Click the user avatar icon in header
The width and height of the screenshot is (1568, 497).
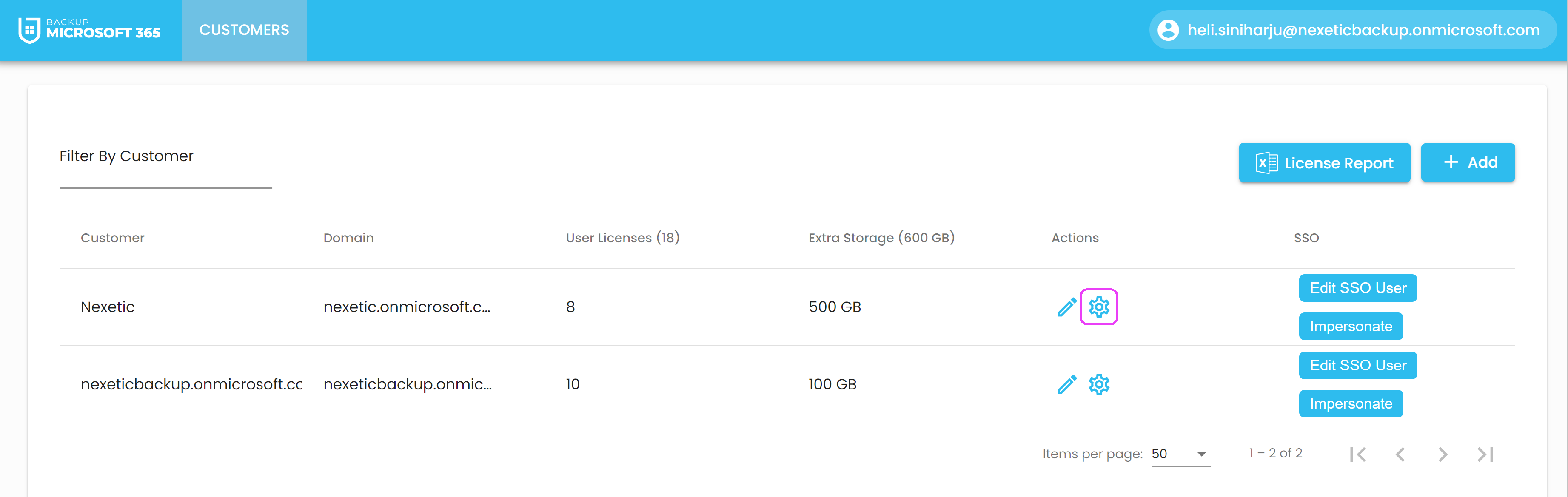point(1167,30)
